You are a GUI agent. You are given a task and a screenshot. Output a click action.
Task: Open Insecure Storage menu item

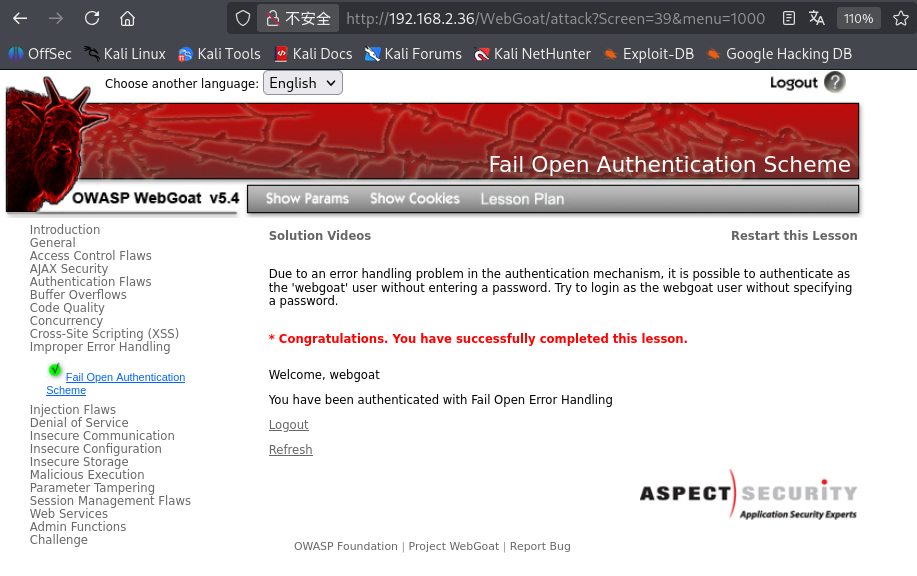[x=79, y=462]
